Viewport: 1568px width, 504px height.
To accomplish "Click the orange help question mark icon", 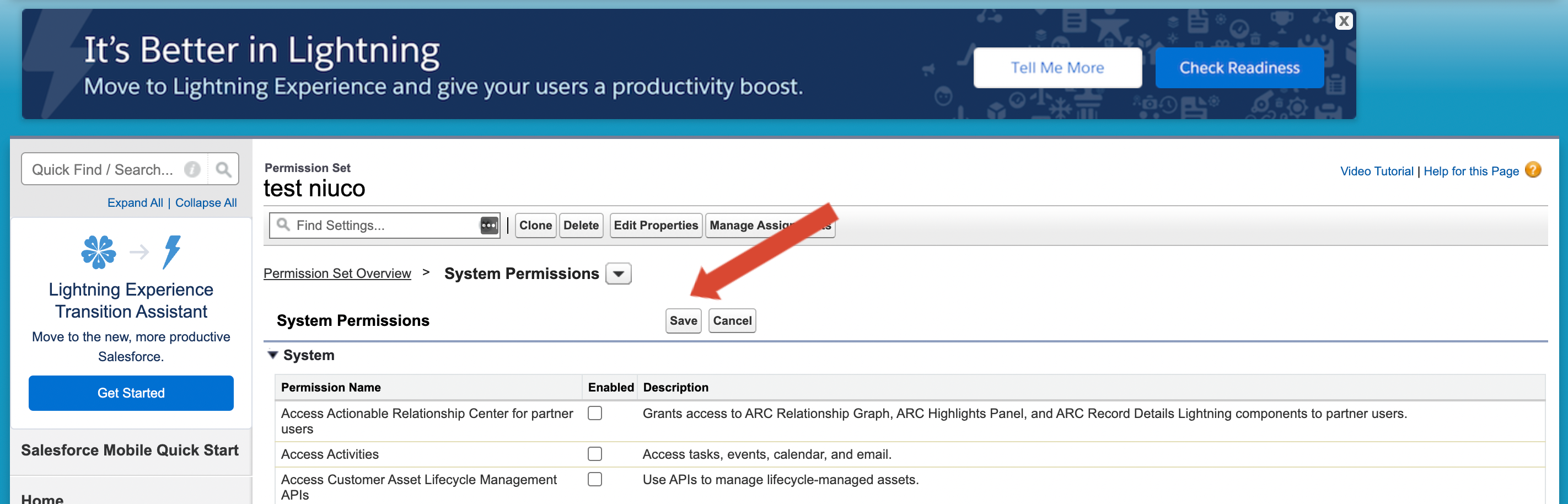I will (x=1533, y=170).
